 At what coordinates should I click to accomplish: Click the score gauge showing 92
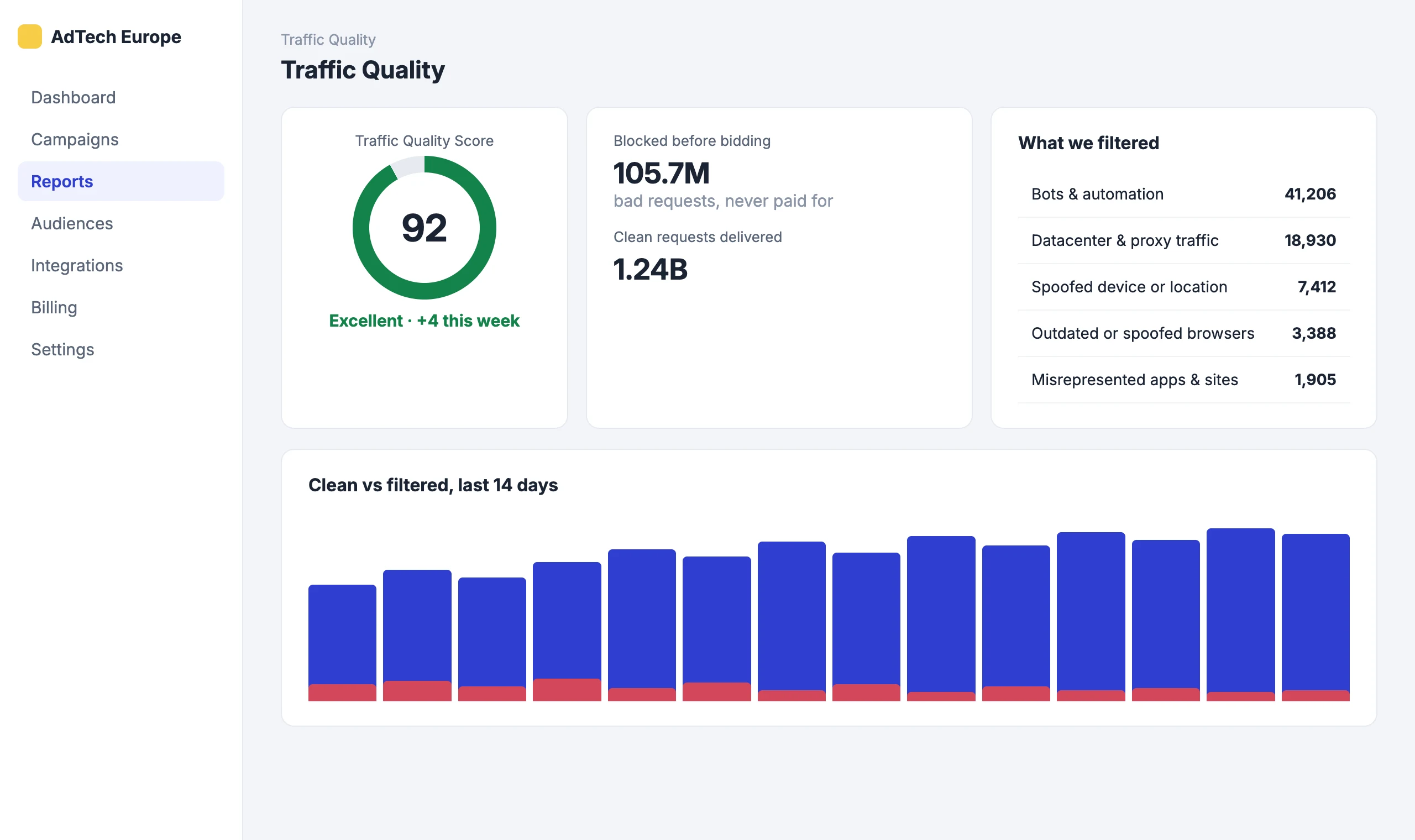424,228
